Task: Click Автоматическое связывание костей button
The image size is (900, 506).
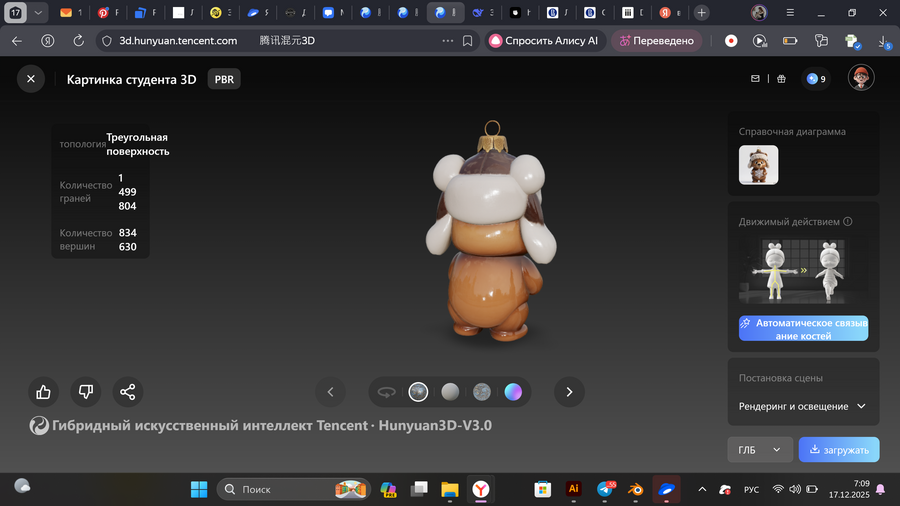Action: (803, 329)
